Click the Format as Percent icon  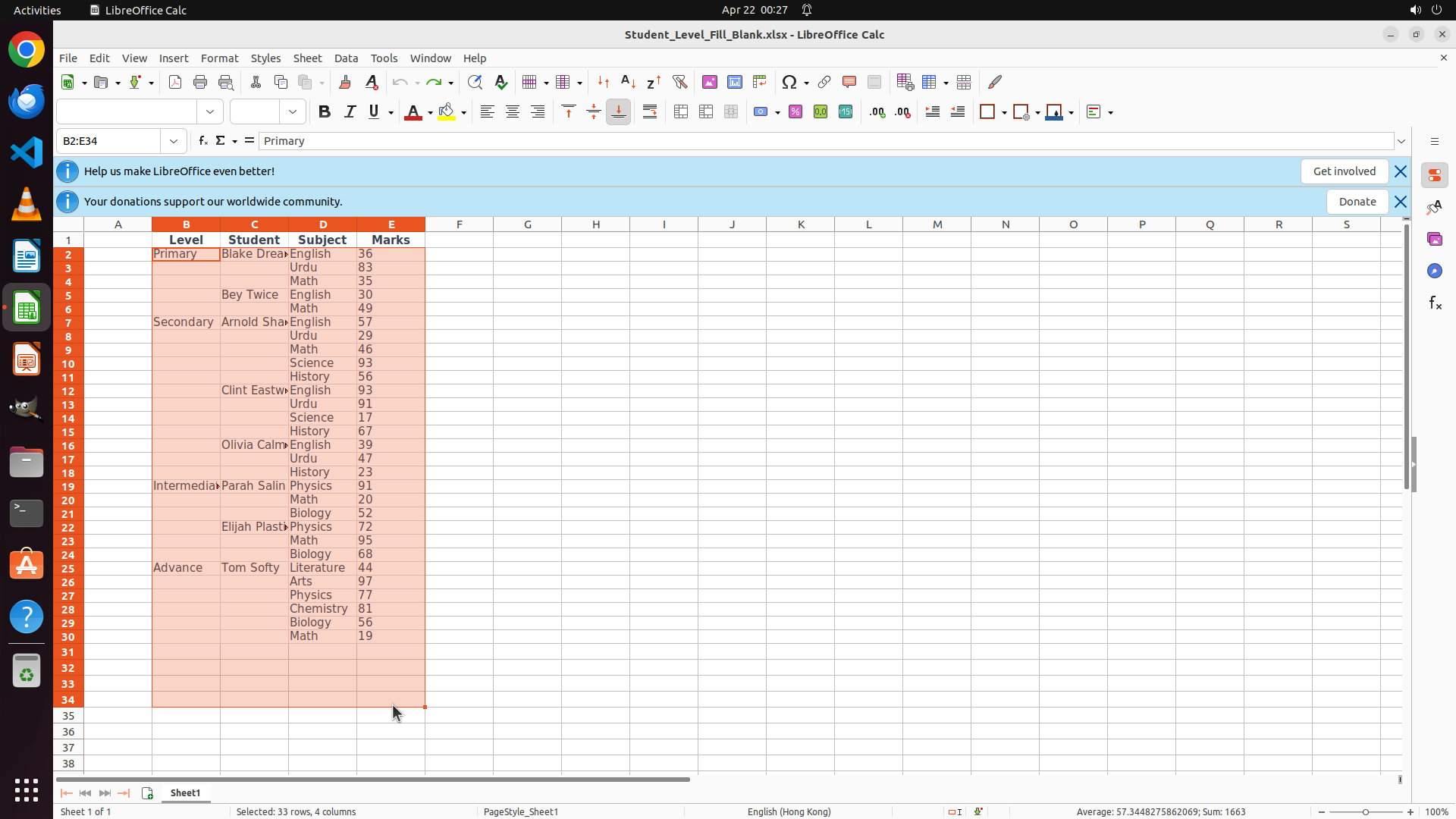click(795, 112)
